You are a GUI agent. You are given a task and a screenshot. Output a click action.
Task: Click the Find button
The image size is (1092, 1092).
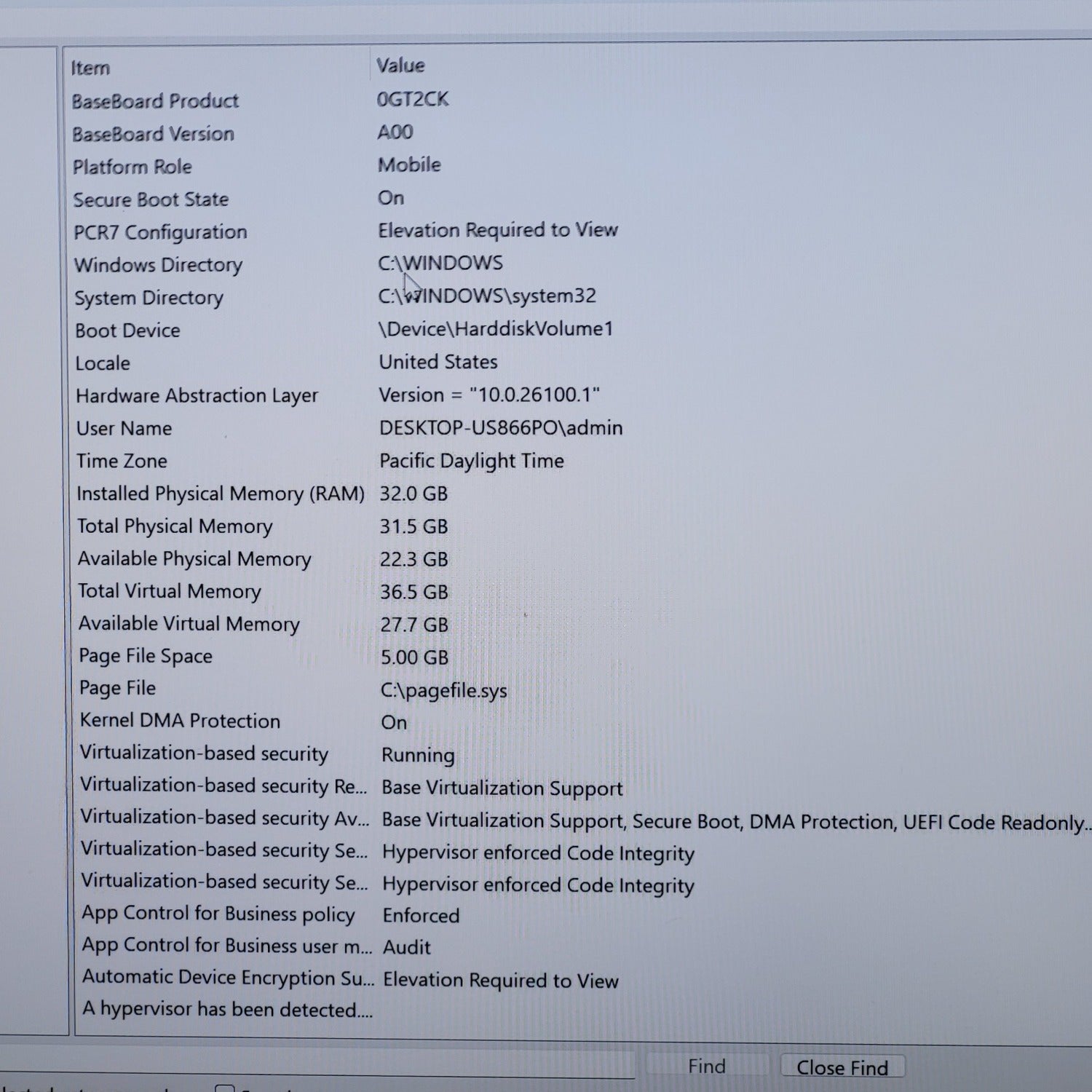coord(706,1067)
